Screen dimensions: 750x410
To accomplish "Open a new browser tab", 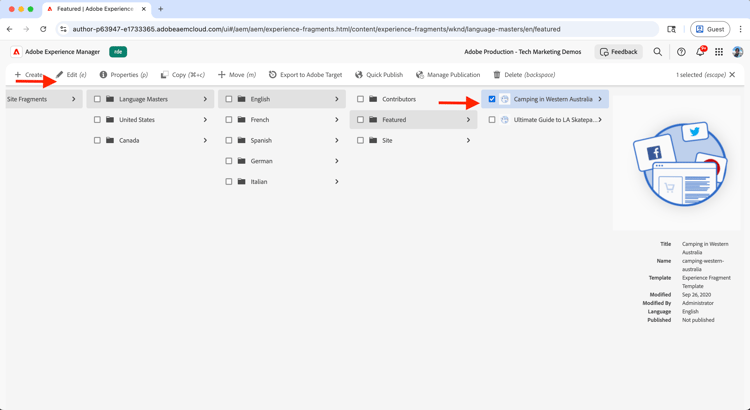I will pyautogui.click(x=161, y=9).
